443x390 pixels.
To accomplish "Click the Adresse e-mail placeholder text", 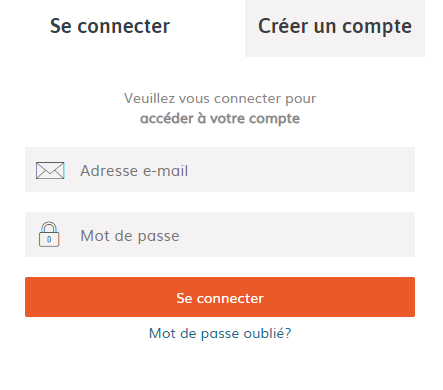I will pyautogui.click(x=134, y=171).
